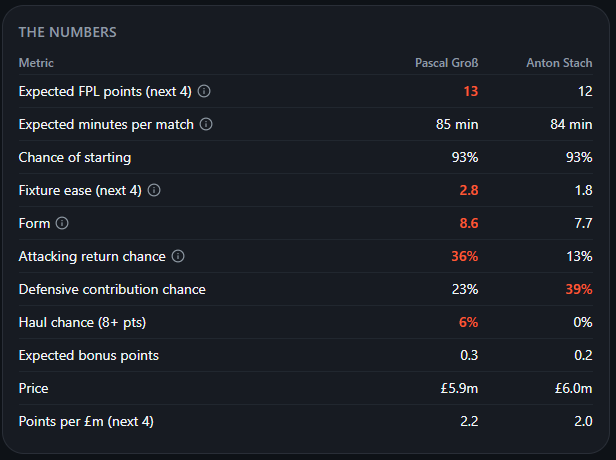
Task: Select the Pascal Groß column header
Action: (447, 63)
